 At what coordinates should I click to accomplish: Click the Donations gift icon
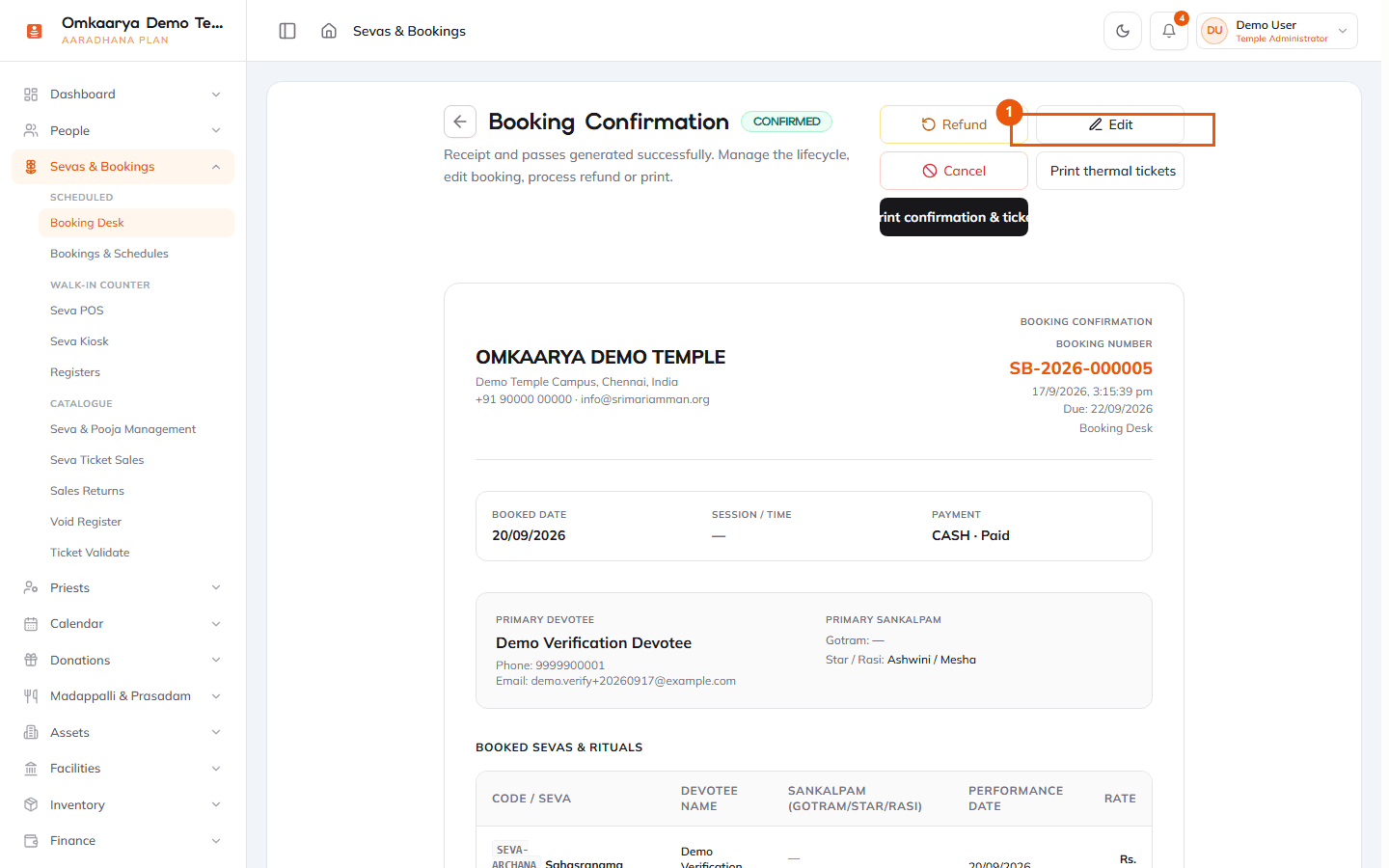31,661
